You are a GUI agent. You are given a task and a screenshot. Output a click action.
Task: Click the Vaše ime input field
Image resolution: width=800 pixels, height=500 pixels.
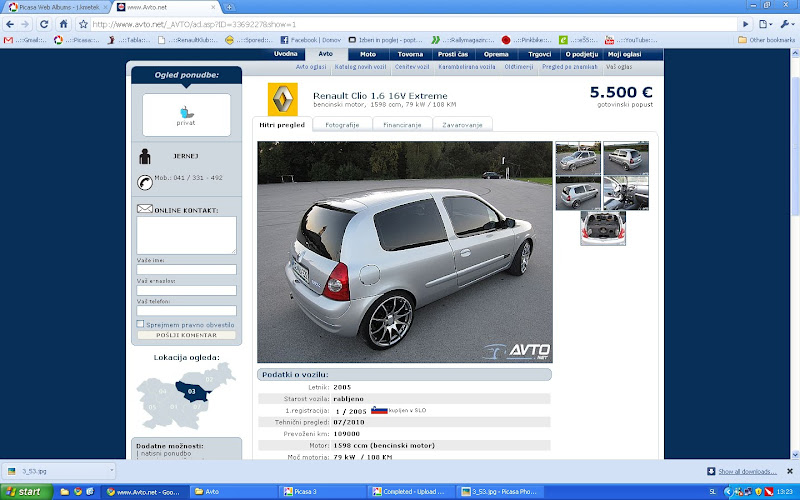tap(186, 269)
